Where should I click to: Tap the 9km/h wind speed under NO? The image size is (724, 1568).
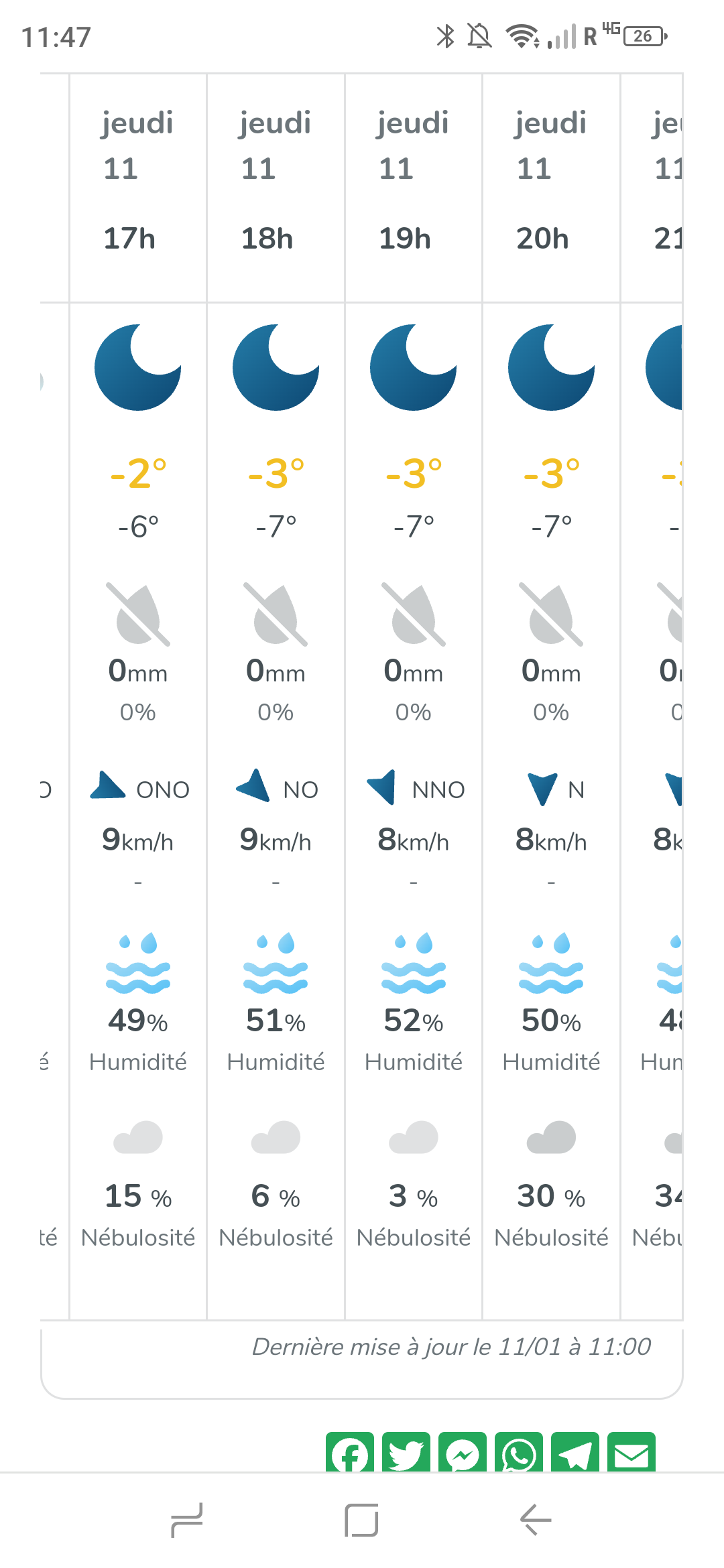pyautogui.click(x=276, y=840)
